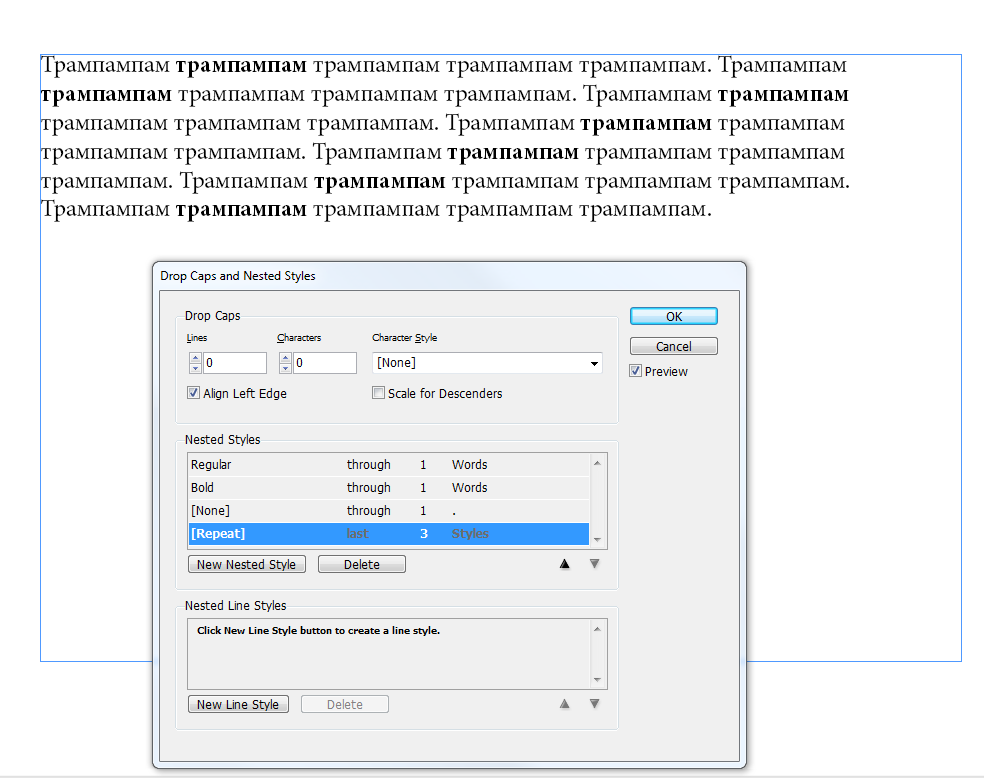Select the [Repeat] nested style entry

(x=388, y=534)
